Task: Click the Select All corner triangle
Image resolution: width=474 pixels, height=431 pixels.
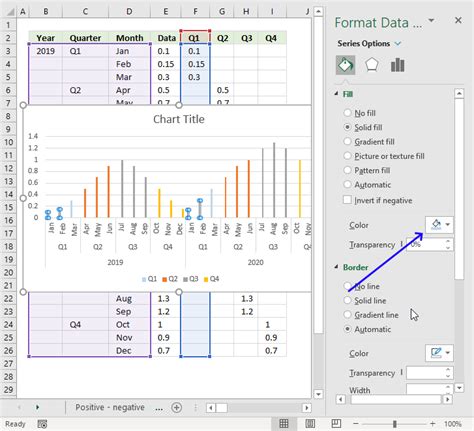Action: pyautogui.click(x=10, y=12)
